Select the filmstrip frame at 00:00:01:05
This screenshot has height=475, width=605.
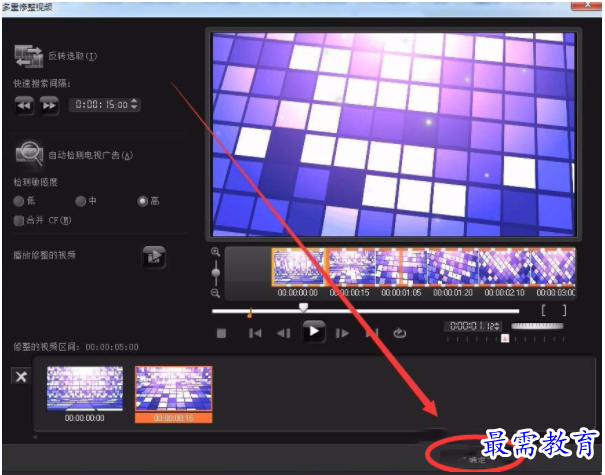tap(401, 267)
